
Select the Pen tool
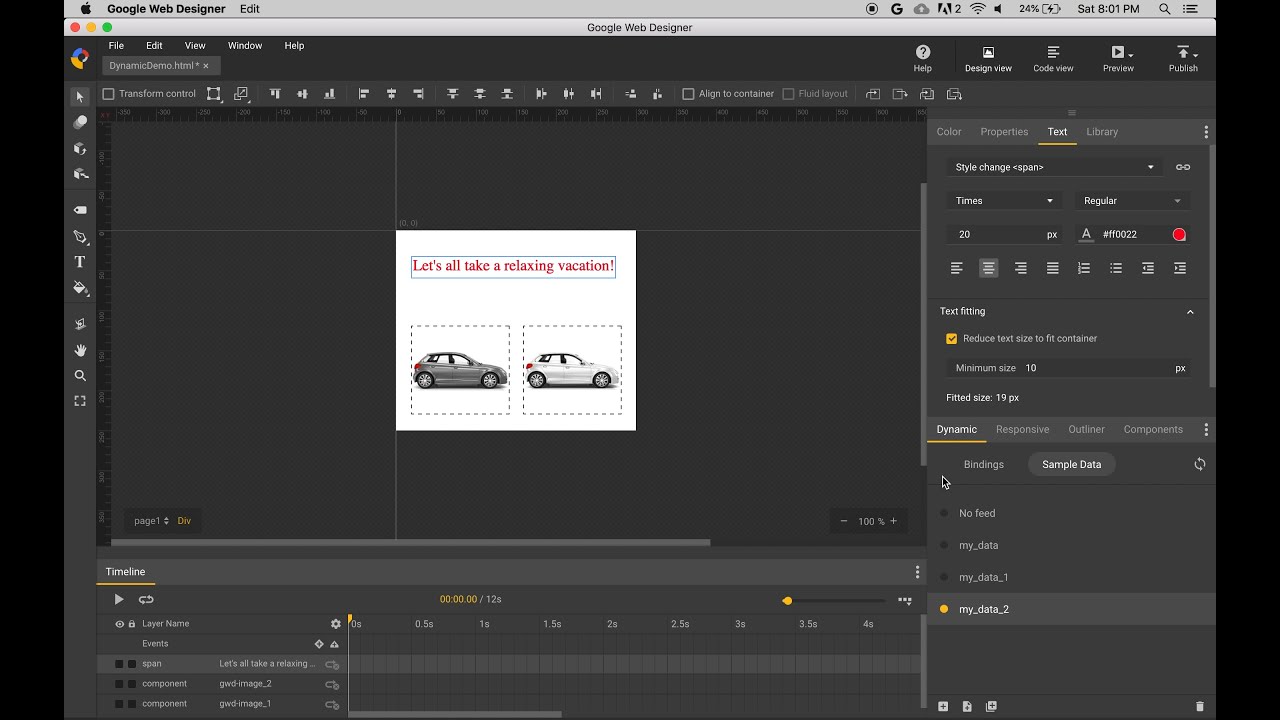(80, 237)
